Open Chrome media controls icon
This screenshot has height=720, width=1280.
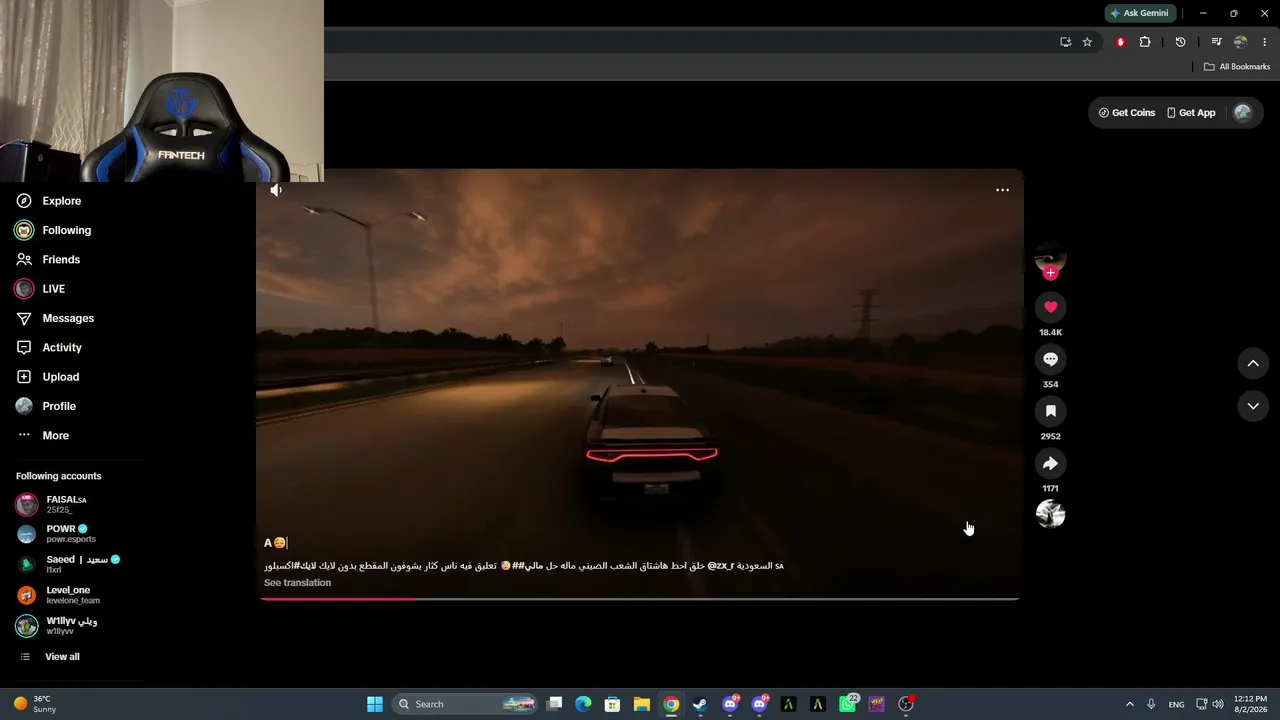point(1216,42)
